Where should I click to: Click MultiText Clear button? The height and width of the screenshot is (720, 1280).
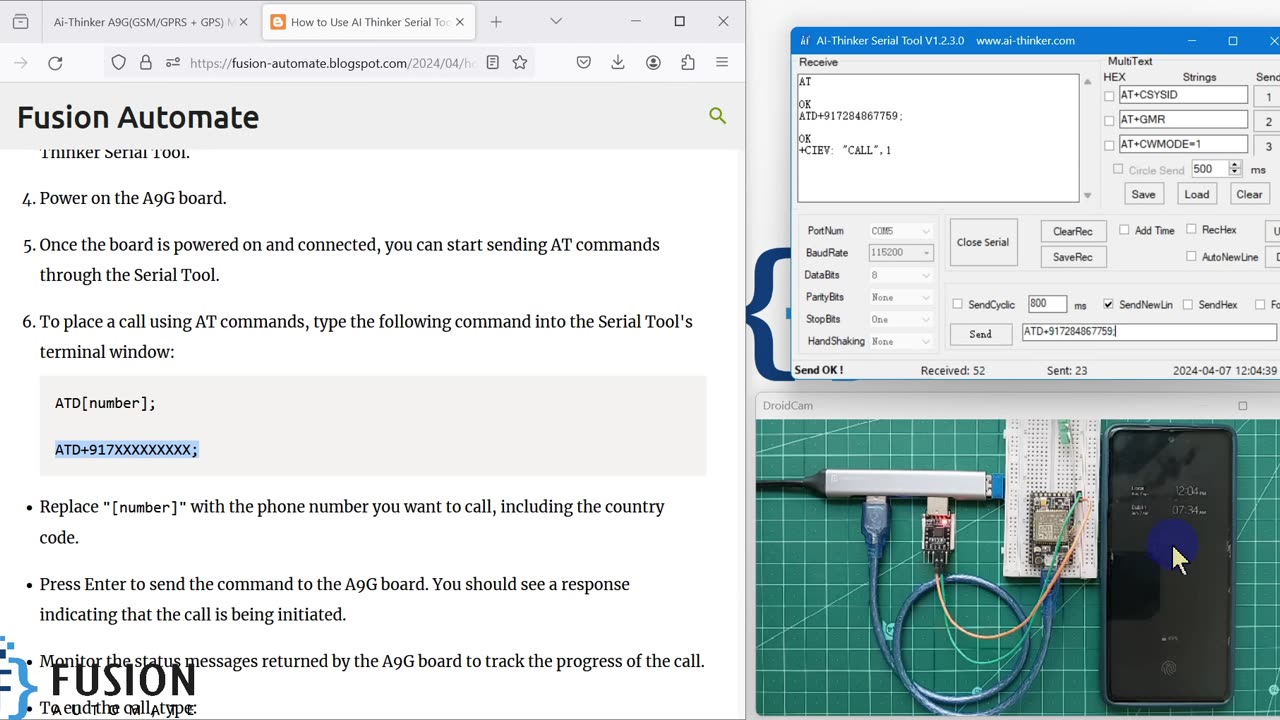[x=1249, y=194]
